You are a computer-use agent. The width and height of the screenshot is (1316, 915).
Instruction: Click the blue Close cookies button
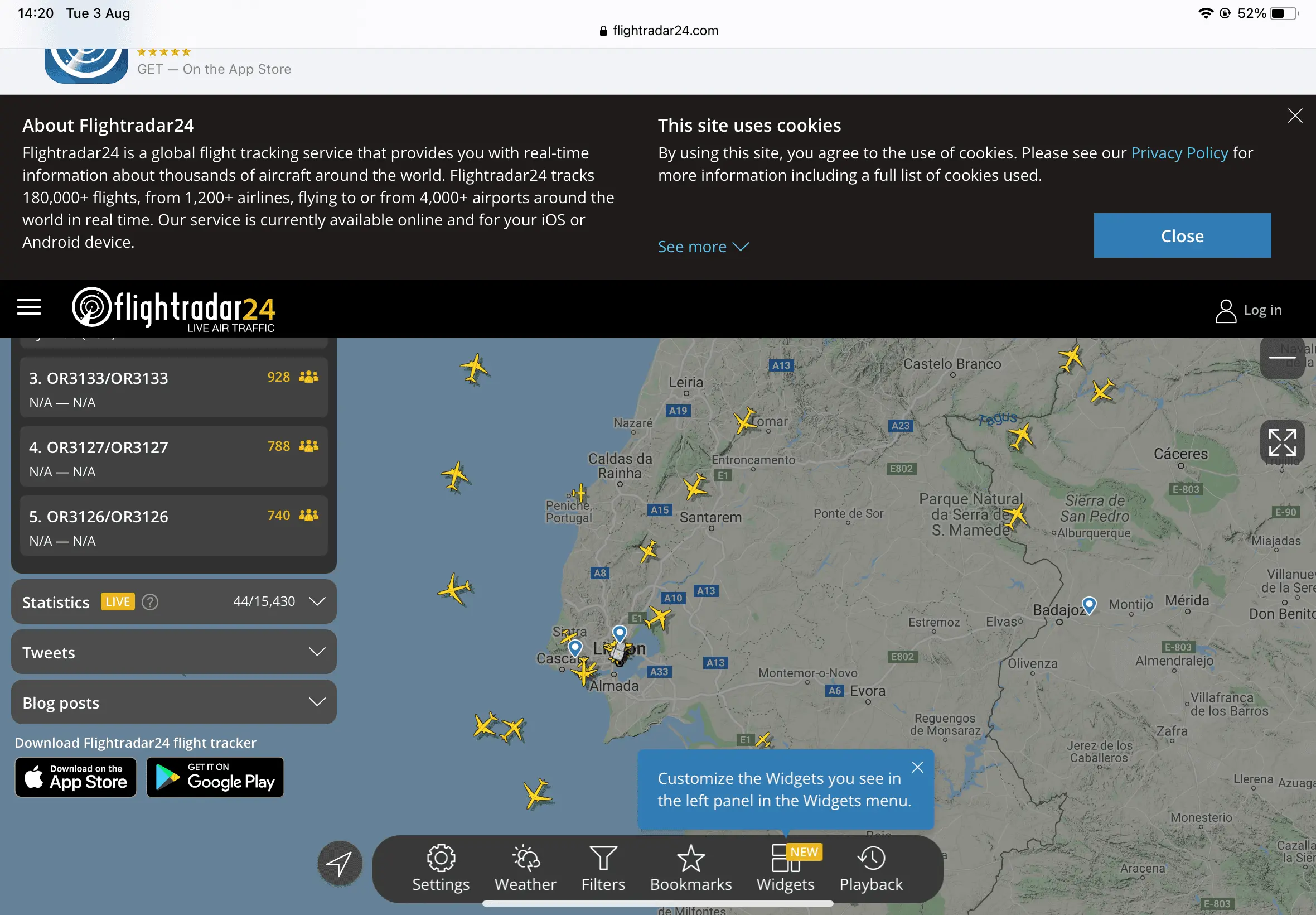click(x=1182, y=235)
